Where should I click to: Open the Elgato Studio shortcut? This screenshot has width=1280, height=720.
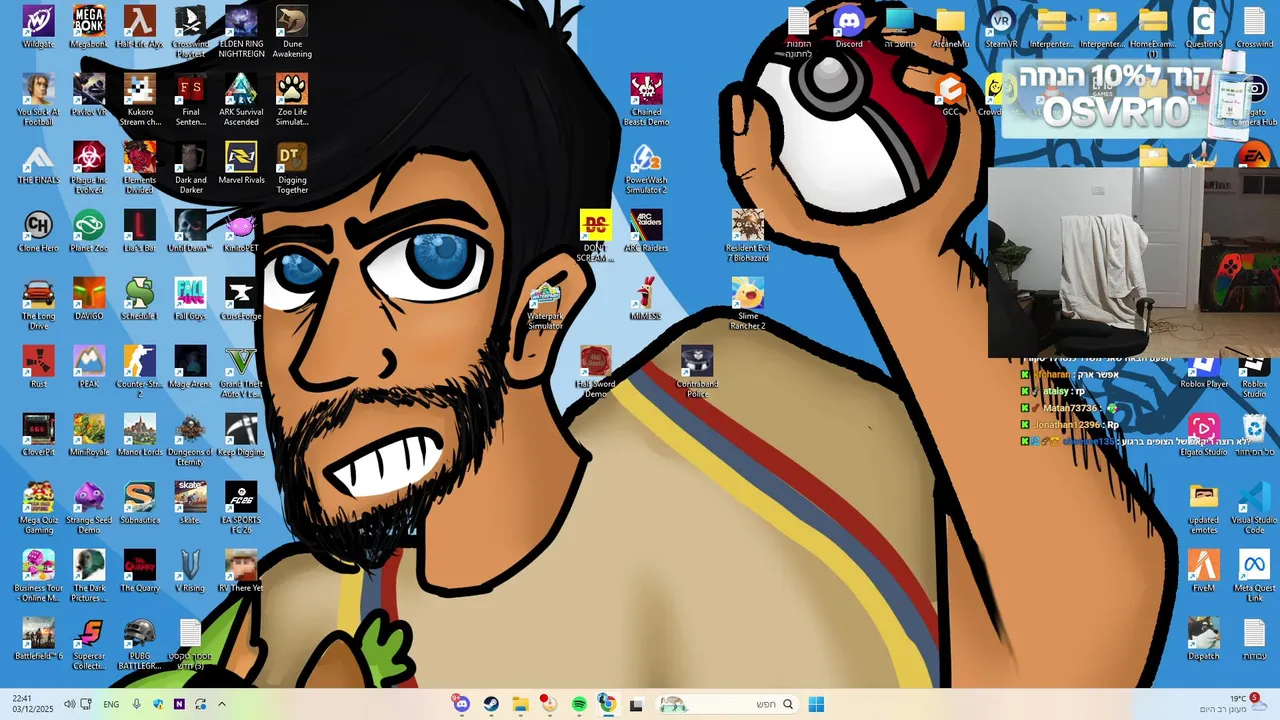(1204, 436)
